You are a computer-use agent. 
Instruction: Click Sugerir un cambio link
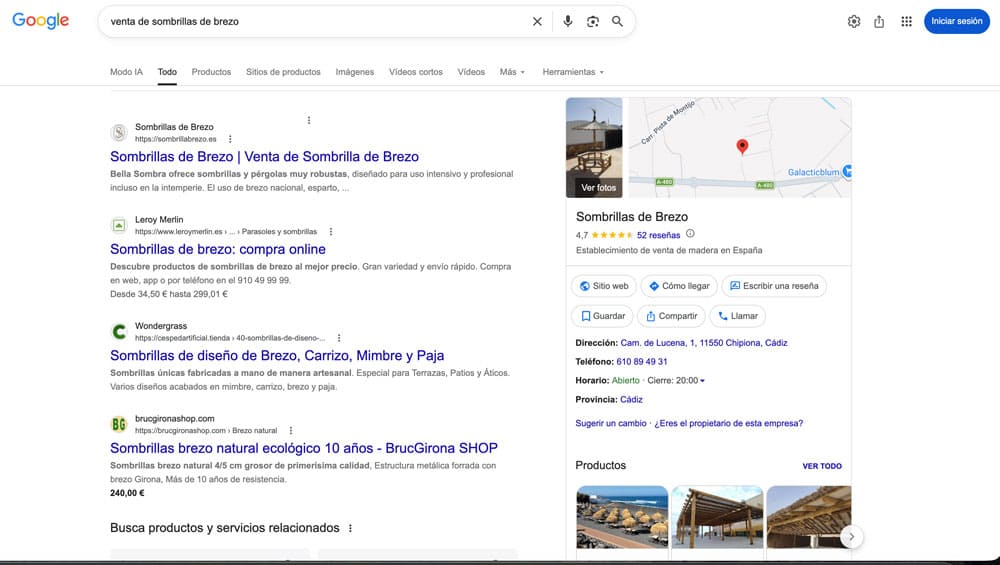[x=610, y=423]
